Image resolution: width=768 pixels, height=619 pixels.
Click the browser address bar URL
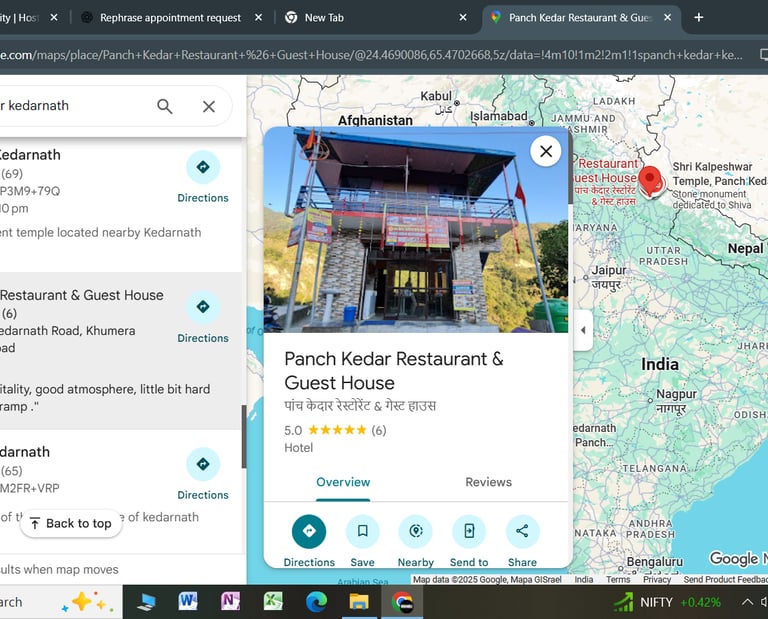[x=371, y=55]
